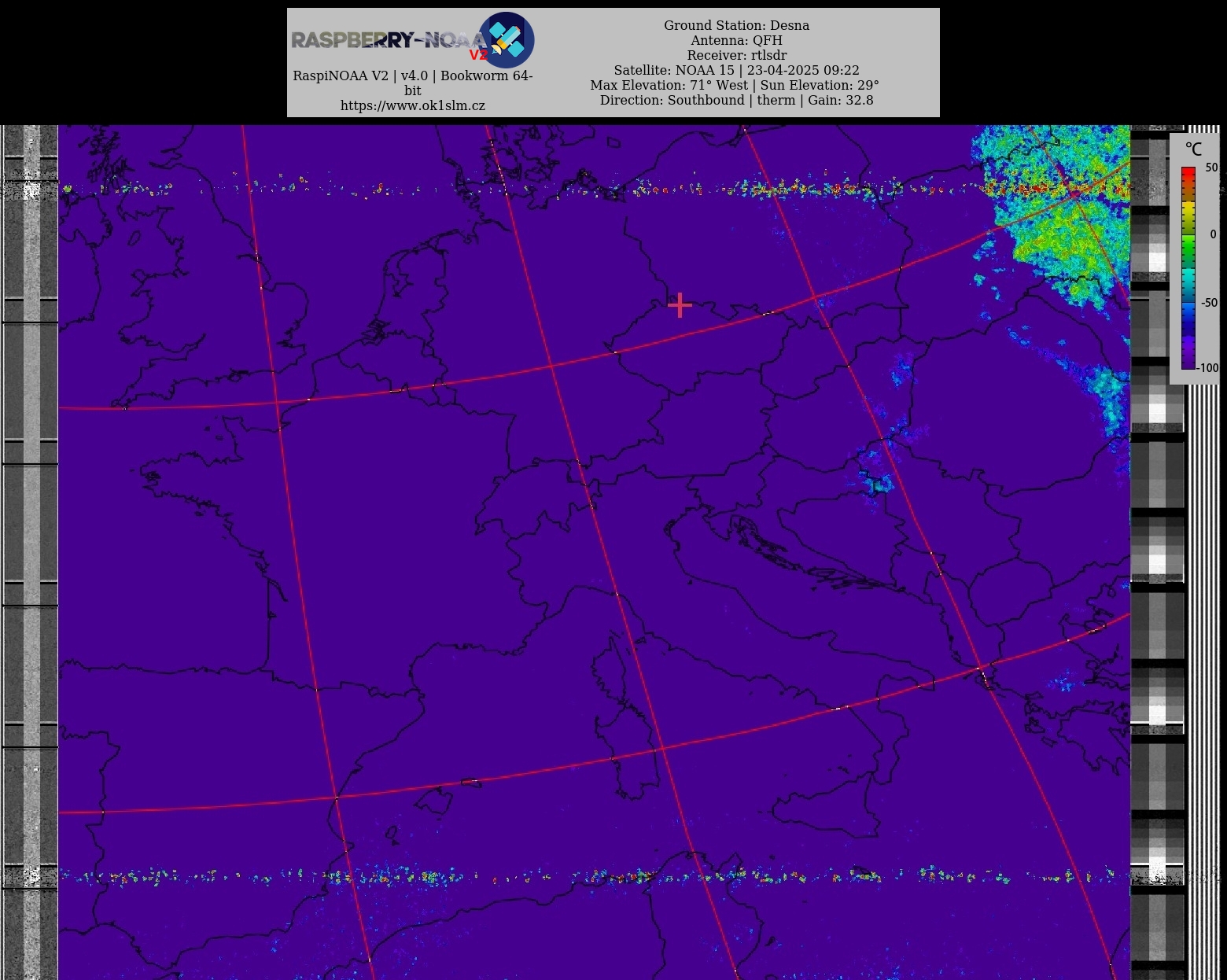Click the -50 value on the temperature legend
Viewport: 1227px width, 980px height.
[x=1209, y=303]
